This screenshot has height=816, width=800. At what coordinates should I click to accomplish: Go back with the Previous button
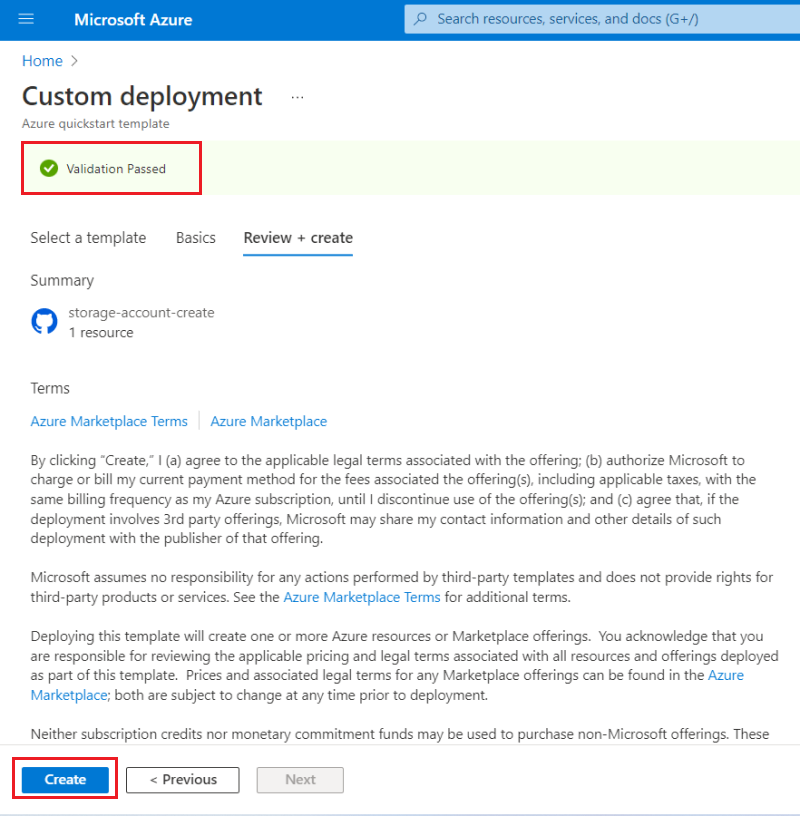click(x=183, y=779)
